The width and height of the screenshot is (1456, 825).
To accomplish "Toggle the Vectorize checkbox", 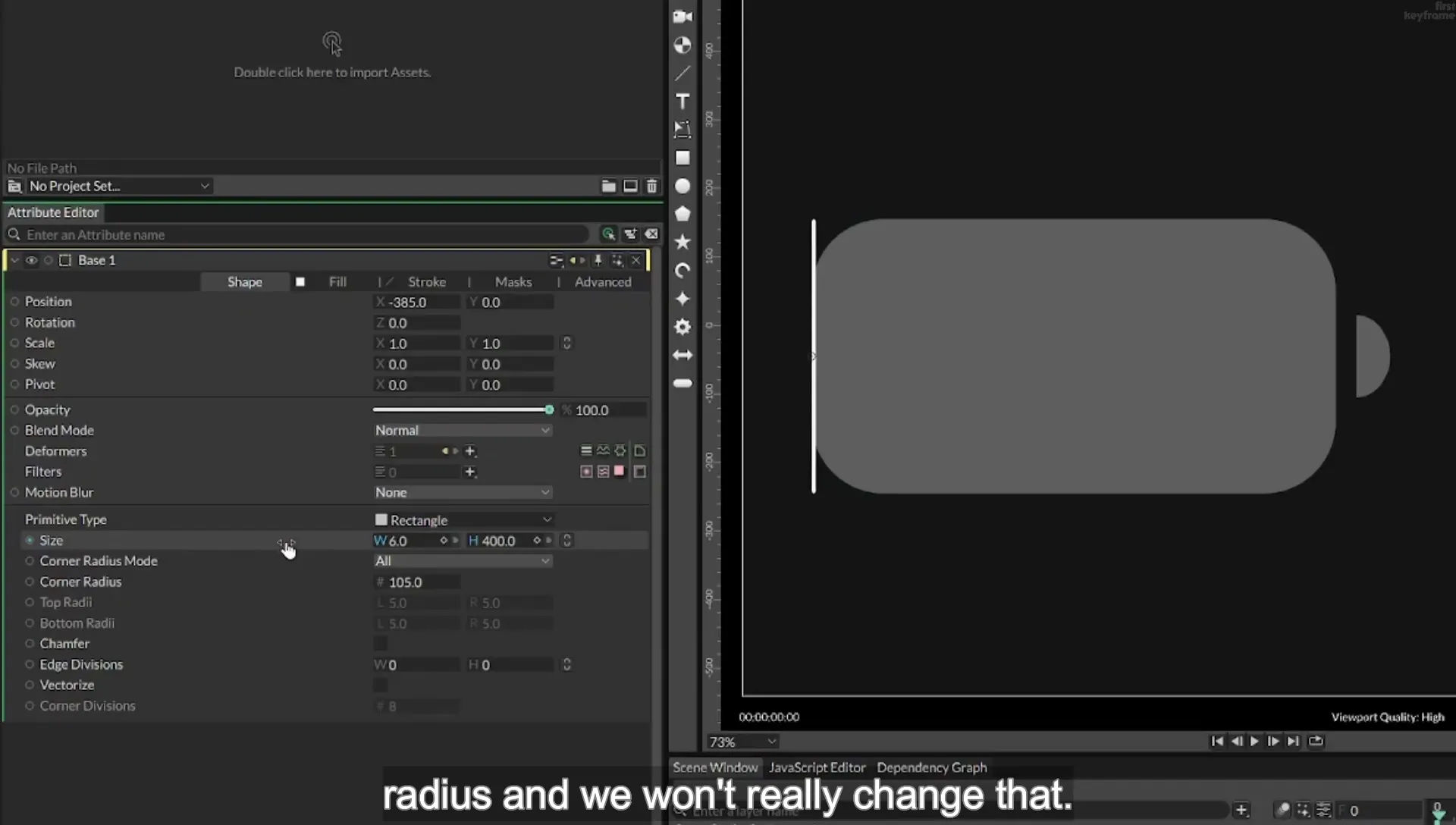I will (381, 685).
